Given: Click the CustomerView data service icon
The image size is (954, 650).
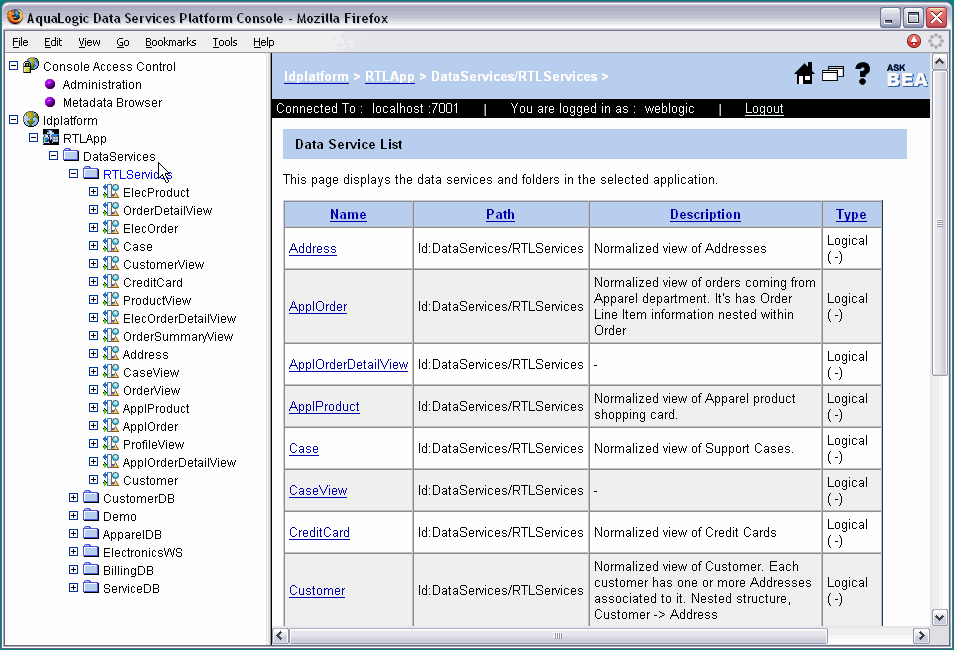Looking at the screenshot, I should 111,263.
